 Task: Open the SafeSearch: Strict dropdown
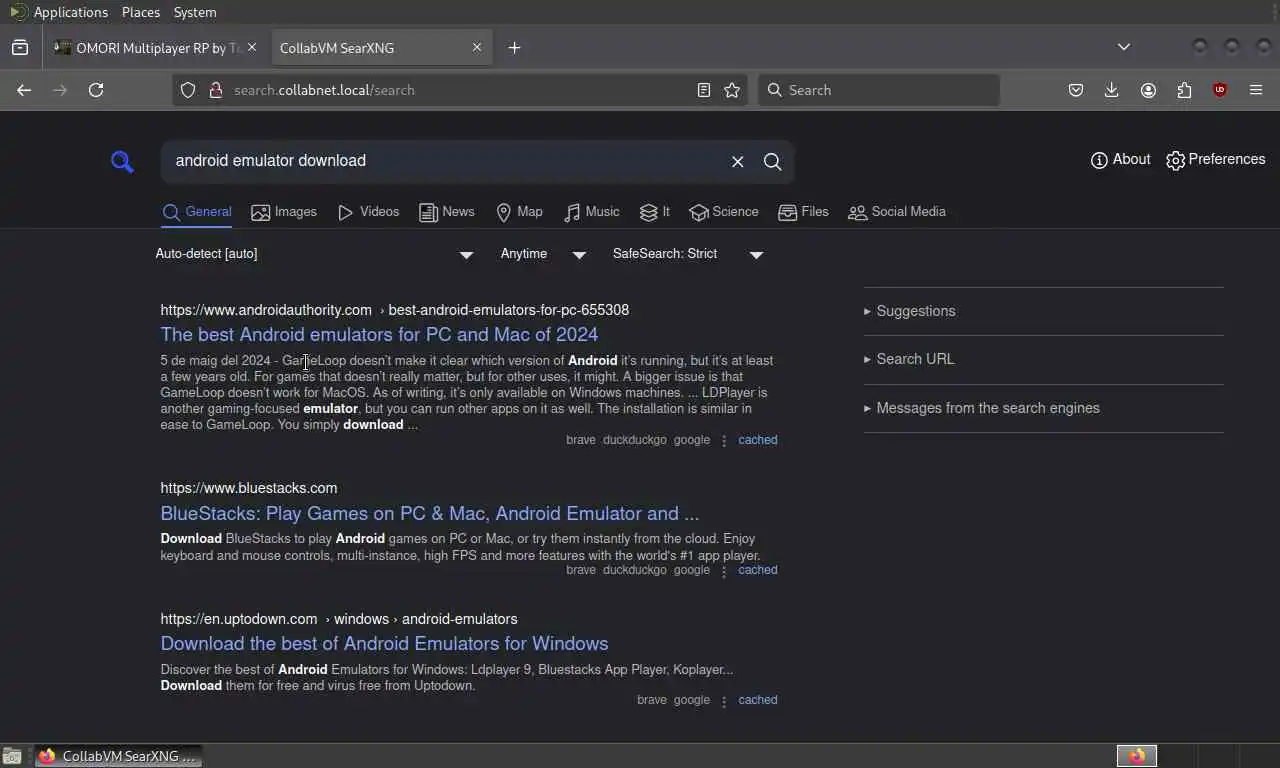688,254
